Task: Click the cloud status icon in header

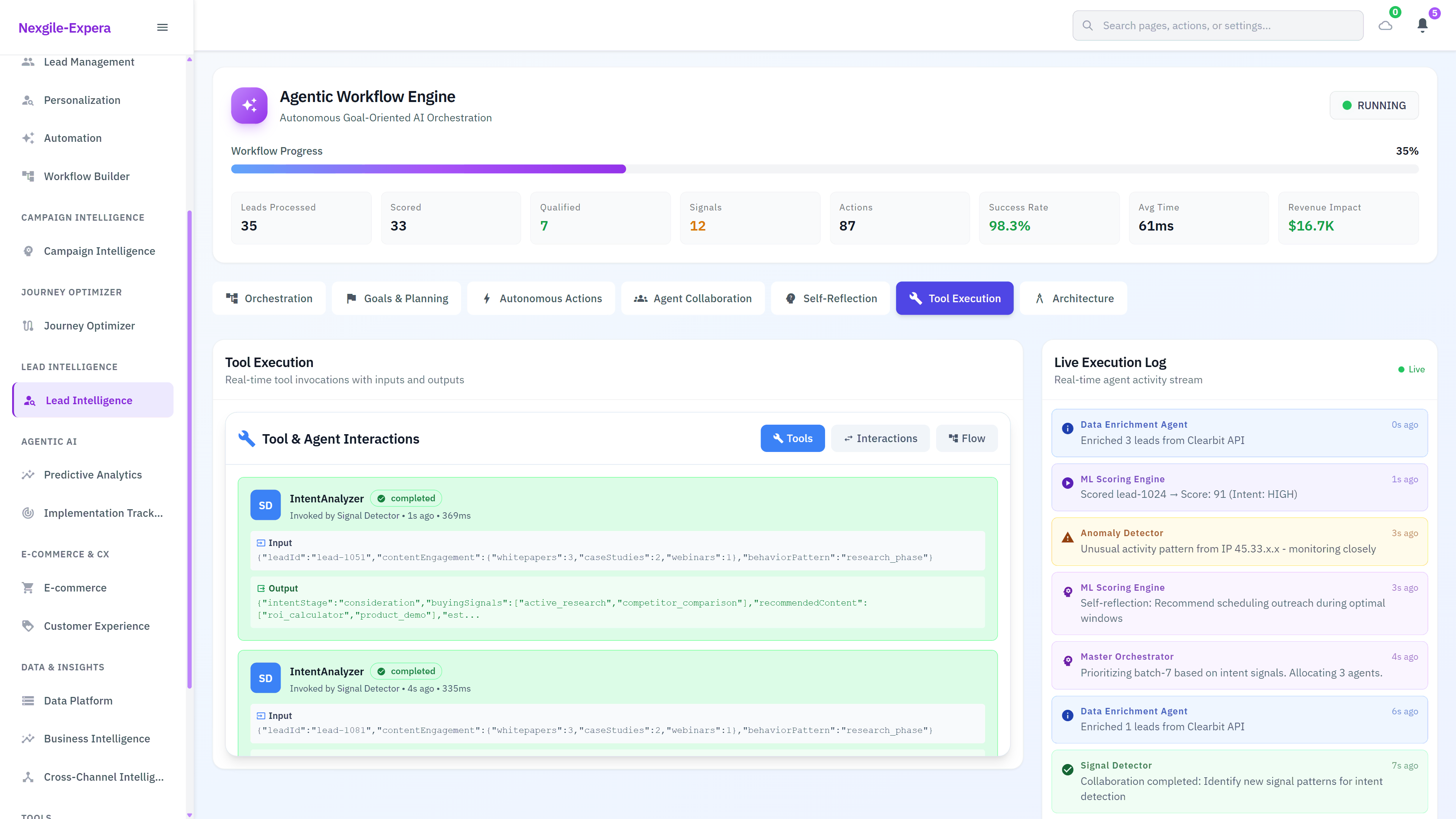Action: point(1385,25)
